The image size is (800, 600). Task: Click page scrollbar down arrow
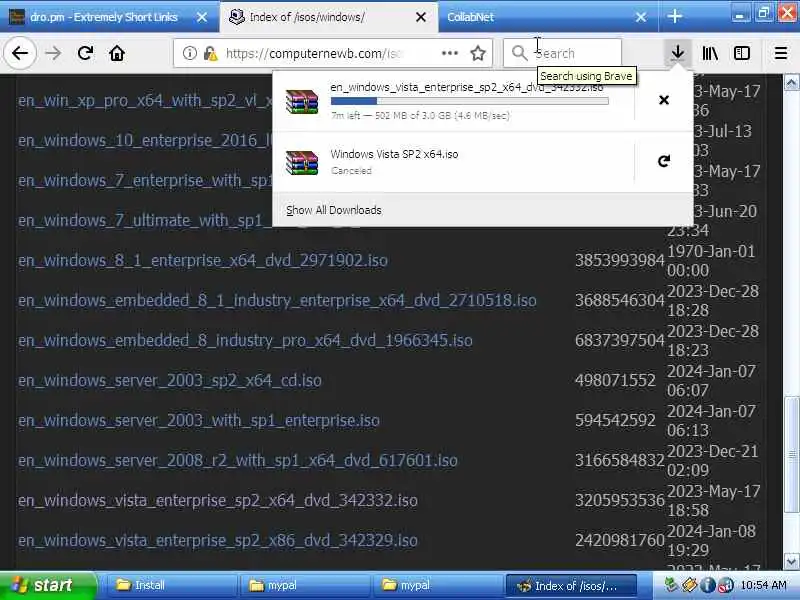coord(791,562)
